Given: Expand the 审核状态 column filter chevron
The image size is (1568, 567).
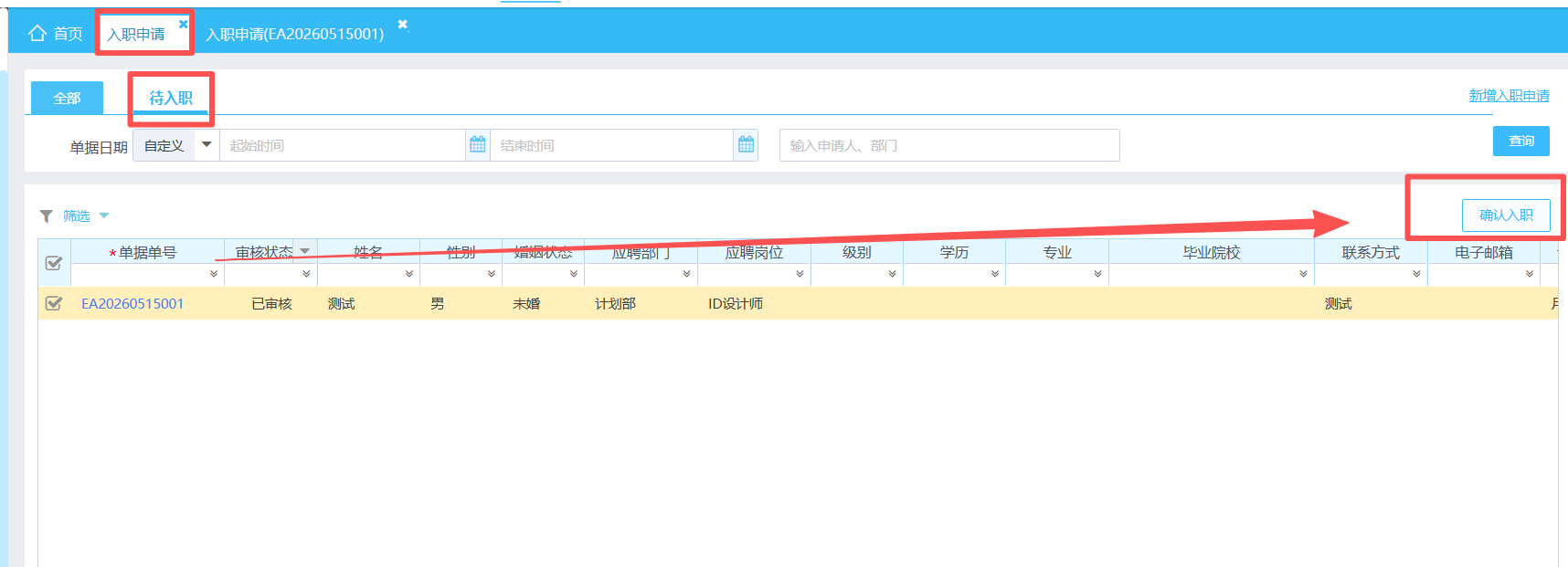Looking at the screenshot, I should pos(306,274).
